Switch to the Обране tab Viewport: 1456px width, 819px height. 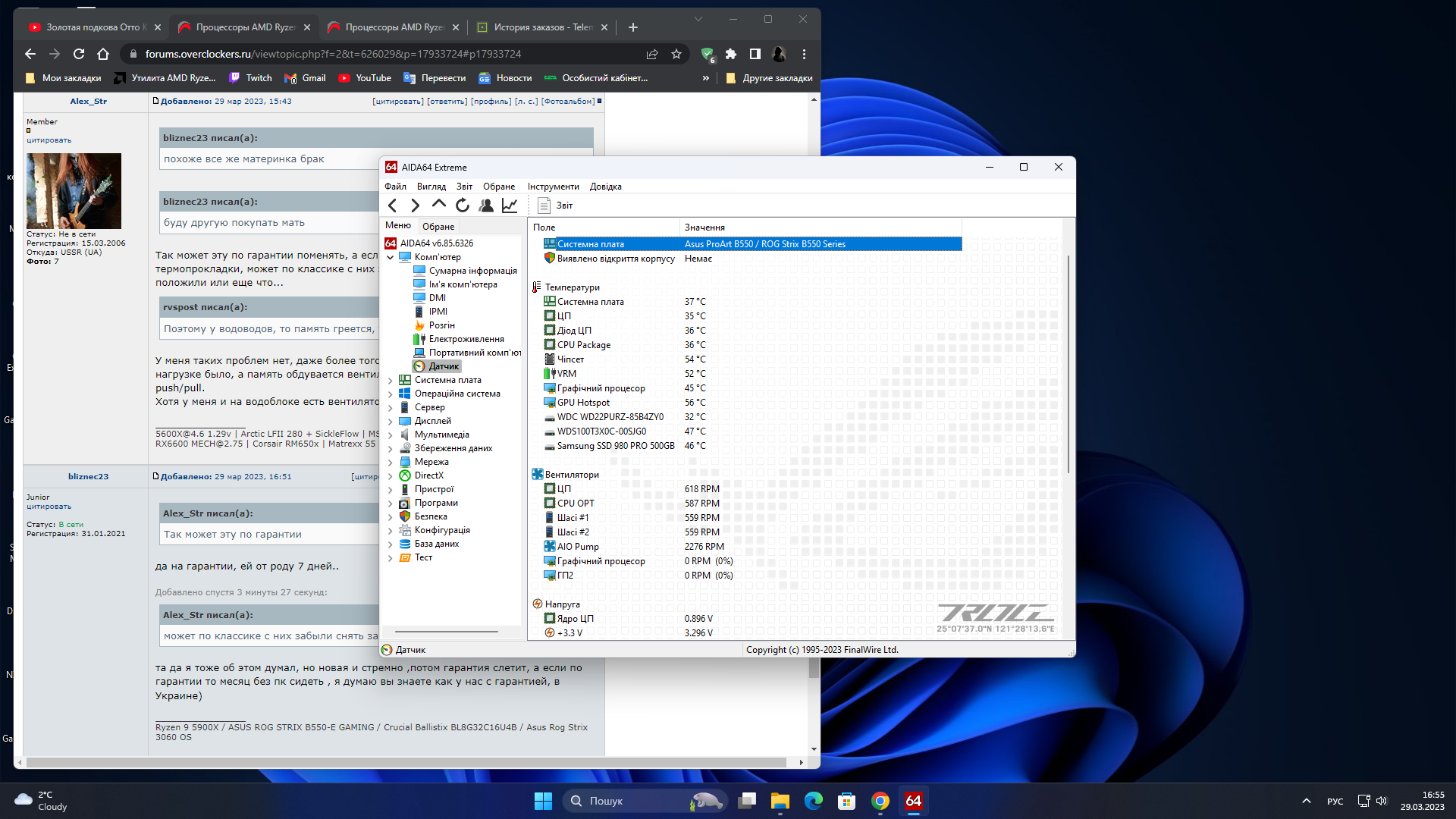[x=438, y=227]
